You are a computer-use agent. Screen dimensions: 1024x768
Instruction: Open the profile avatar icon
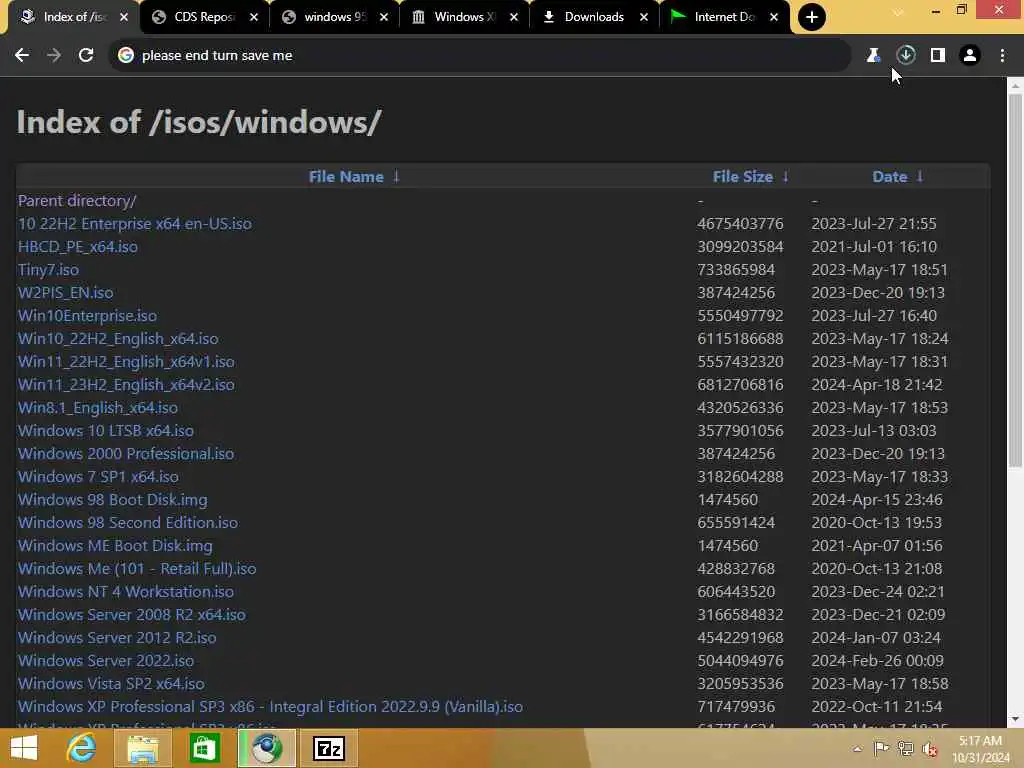(x=970, y=56)
